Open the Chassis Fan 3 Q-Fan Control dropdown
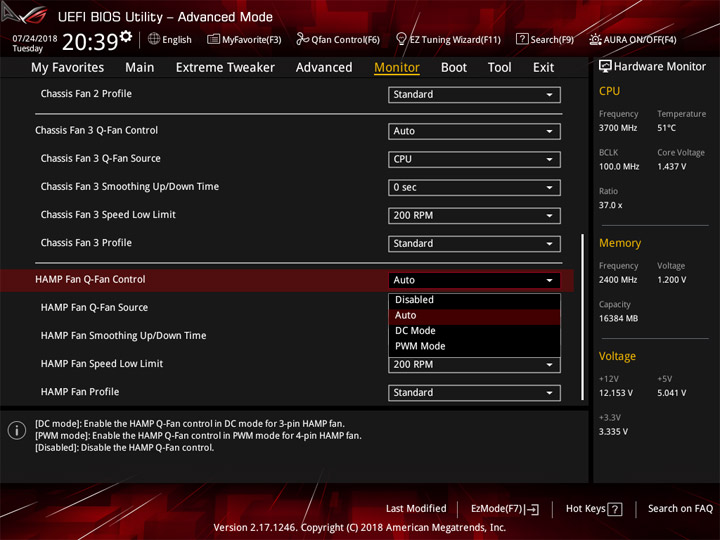Screen dimensions: 720x540 tap(474, 131)
